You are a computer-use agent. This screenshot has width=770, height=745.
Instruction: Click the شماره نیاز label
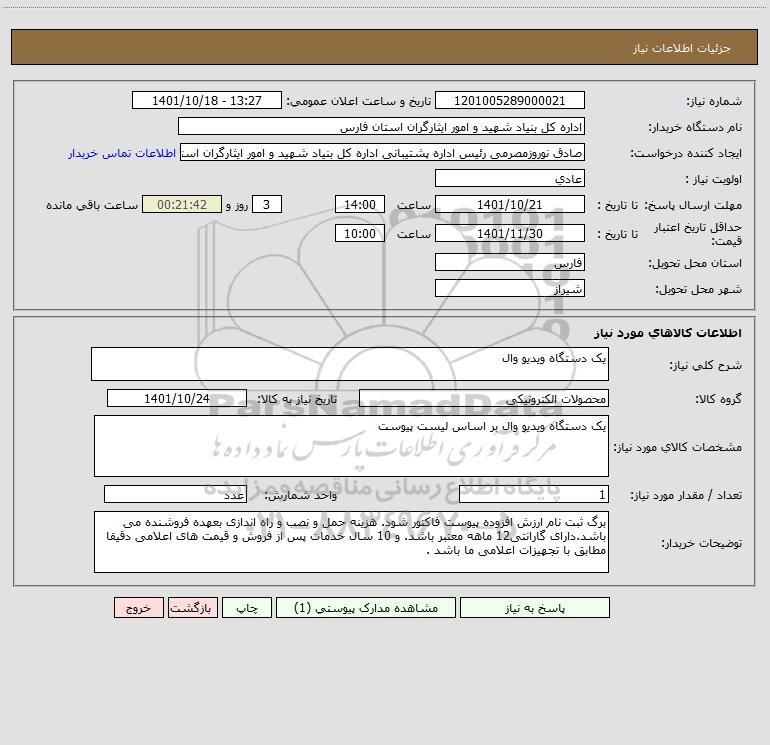tap(714, 102)
